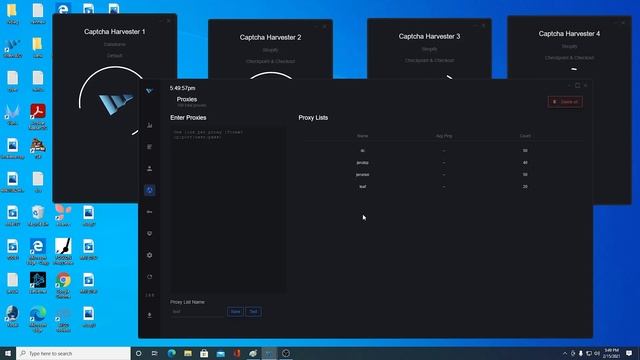The height and width of the screenshot is (360, 640).
Task: Open the Windows Start menu
Action: (8, 353)
